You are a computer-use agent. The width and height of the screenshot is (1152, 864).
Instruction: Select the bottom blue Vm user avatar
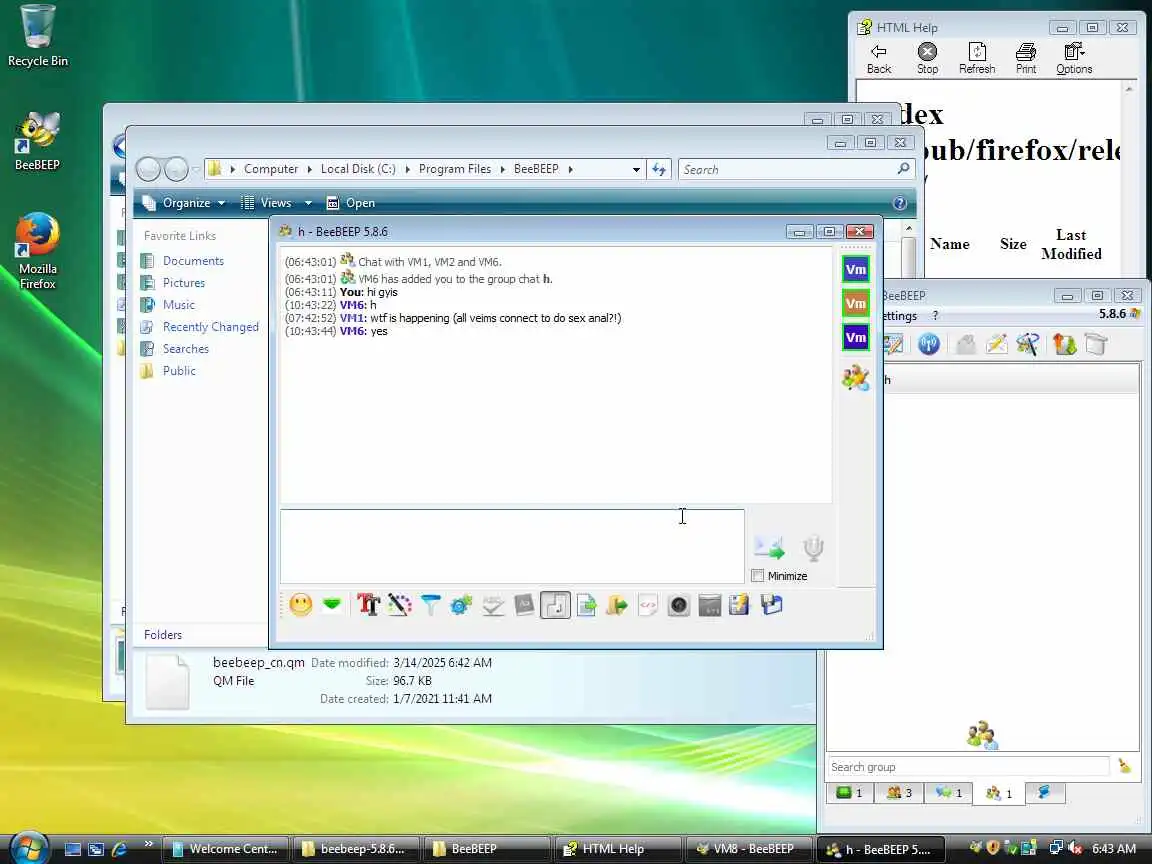tap(856, 337)
